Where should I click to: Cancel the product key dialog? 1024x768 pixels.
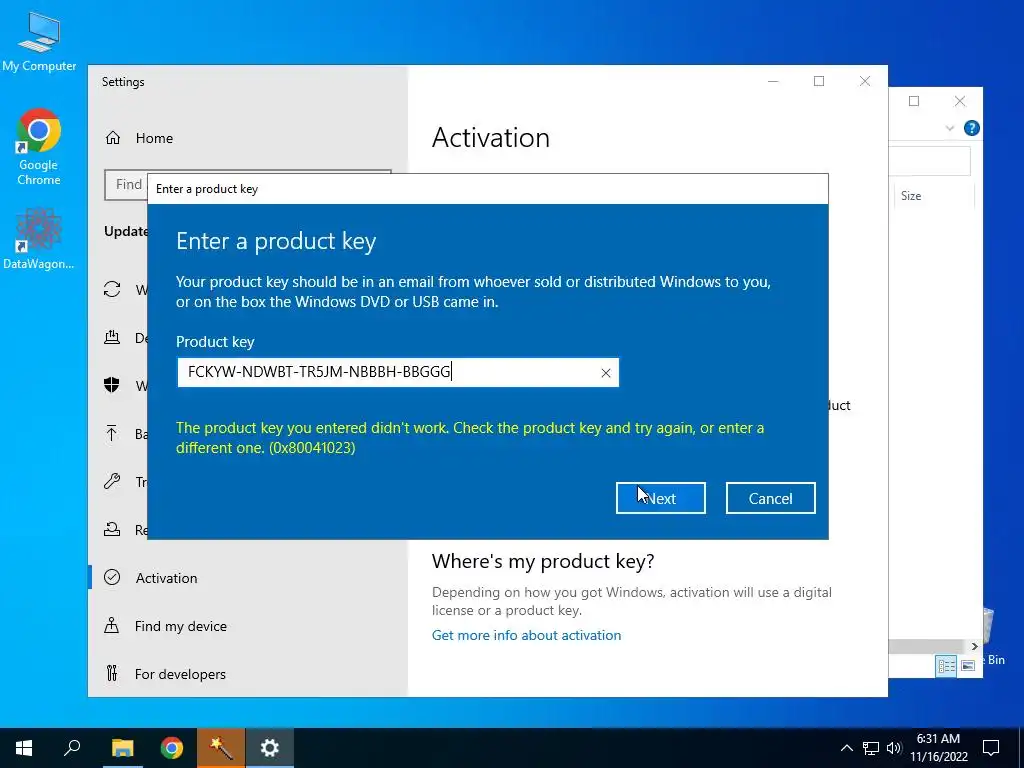771,498
